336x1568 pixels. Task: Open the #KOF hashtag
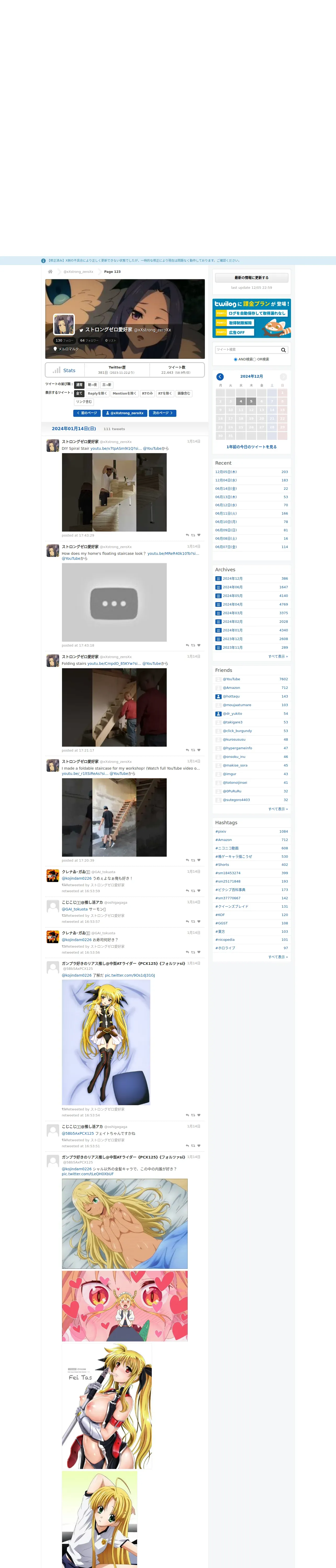pos(220,915)
